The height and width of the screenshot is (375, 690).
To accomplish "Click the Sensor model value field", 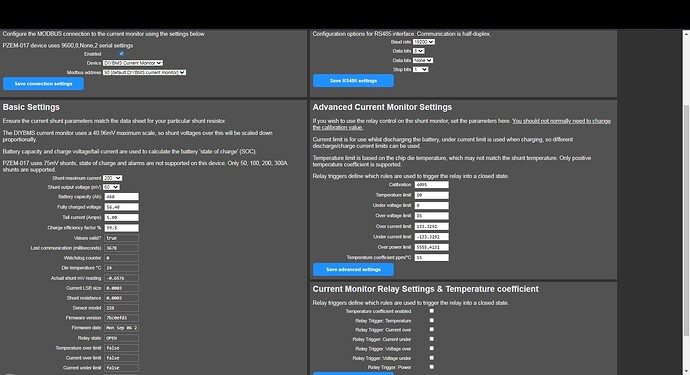I will tap(121, 308).
